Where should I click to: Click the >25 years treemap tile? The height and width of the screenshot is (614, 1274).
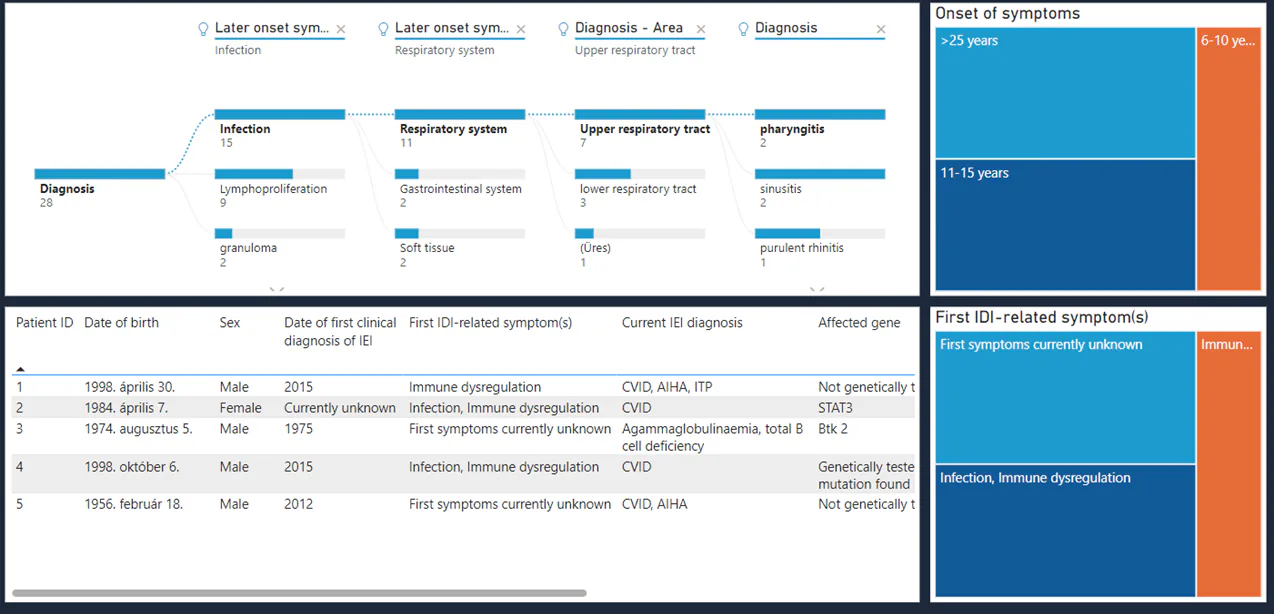point(1065,93)
